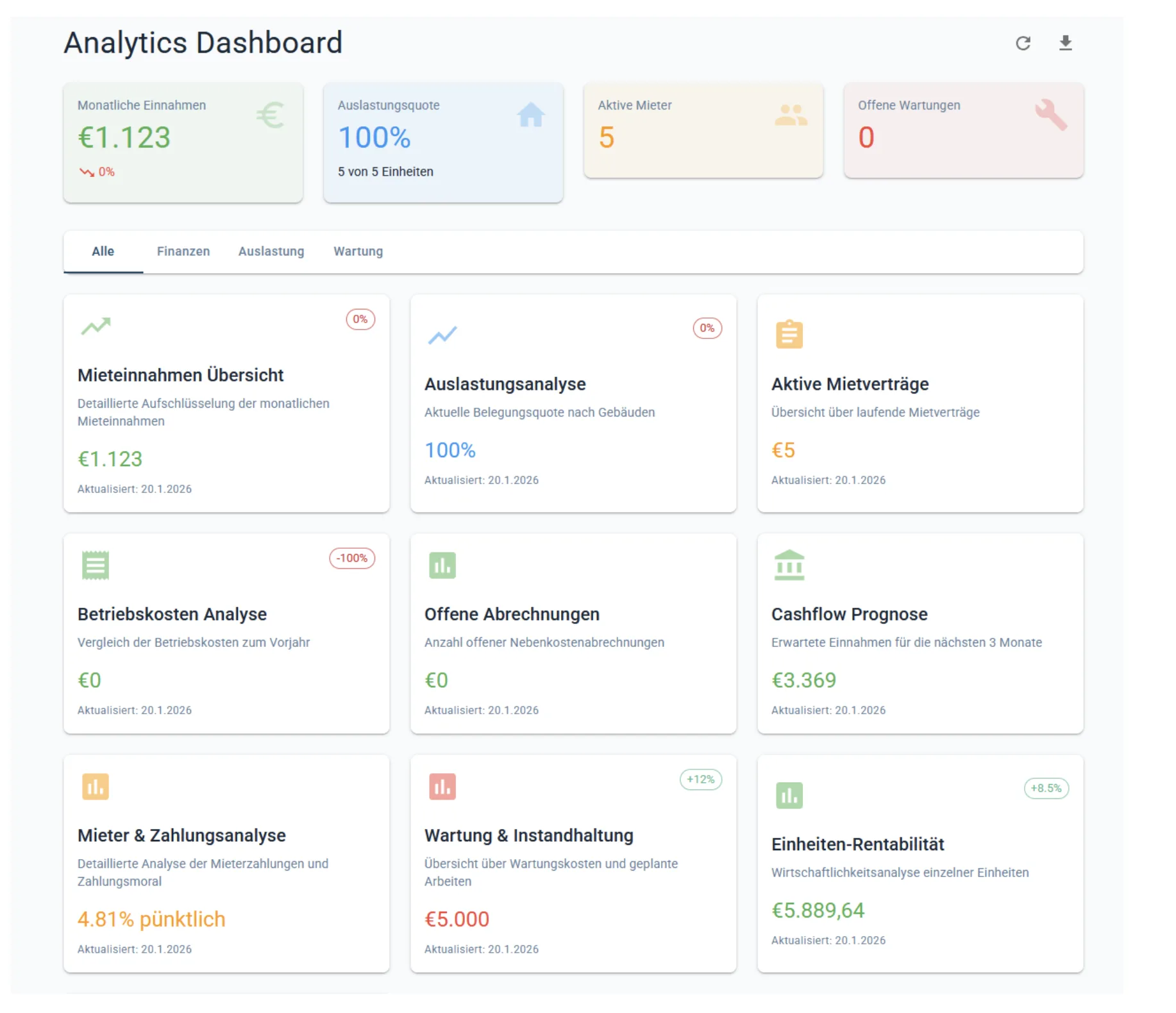1176x1013 pixels.
Task: Click the blue line-chart icon on Auslastungsanalyse
Action: coord(442,335)
